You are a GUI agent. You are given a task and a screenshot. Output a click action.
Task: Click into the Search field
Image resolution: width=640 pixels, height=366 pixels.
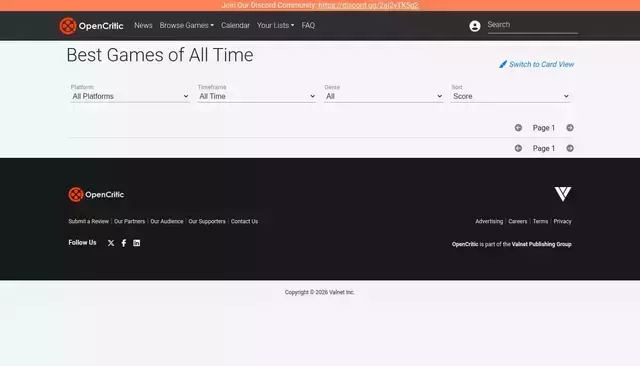point(533,25)
